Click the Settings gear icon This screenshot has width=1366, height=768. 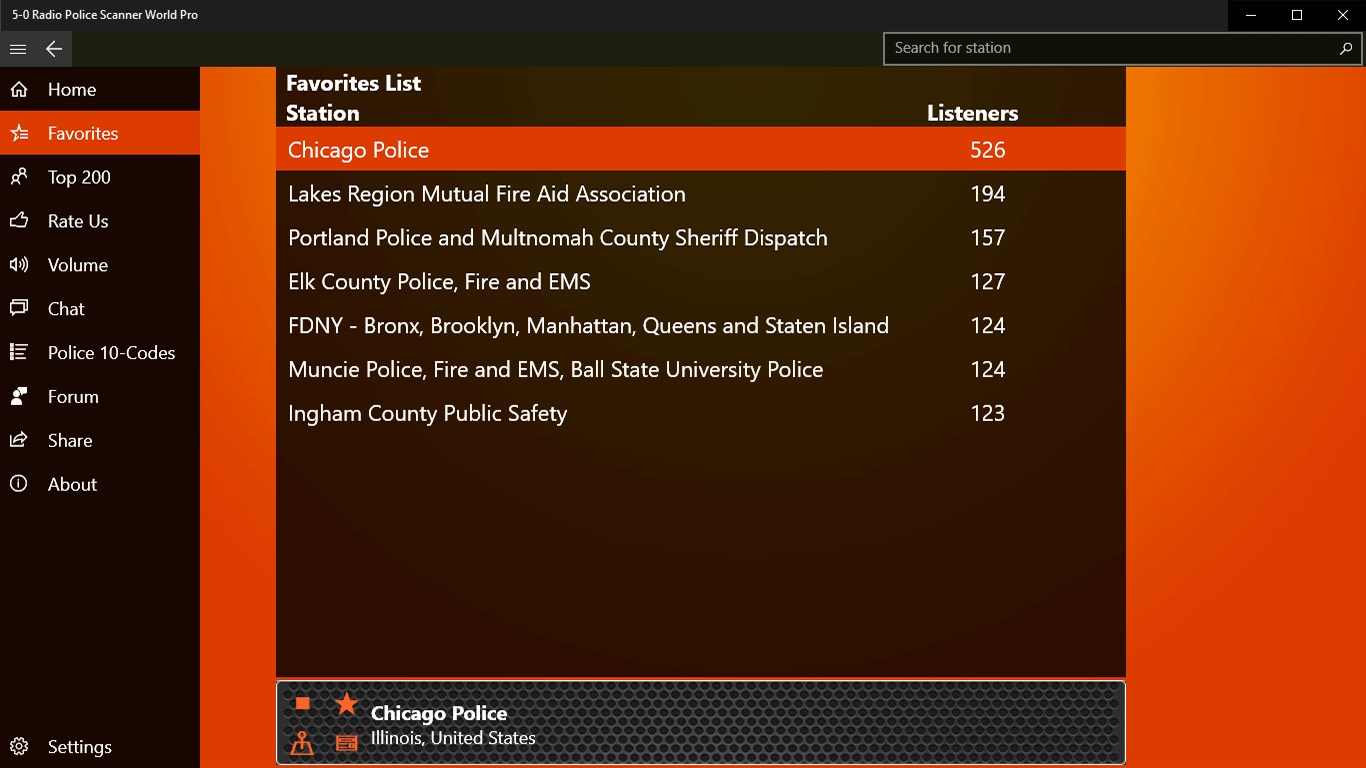pyautogui.click(x=18, y=747)
